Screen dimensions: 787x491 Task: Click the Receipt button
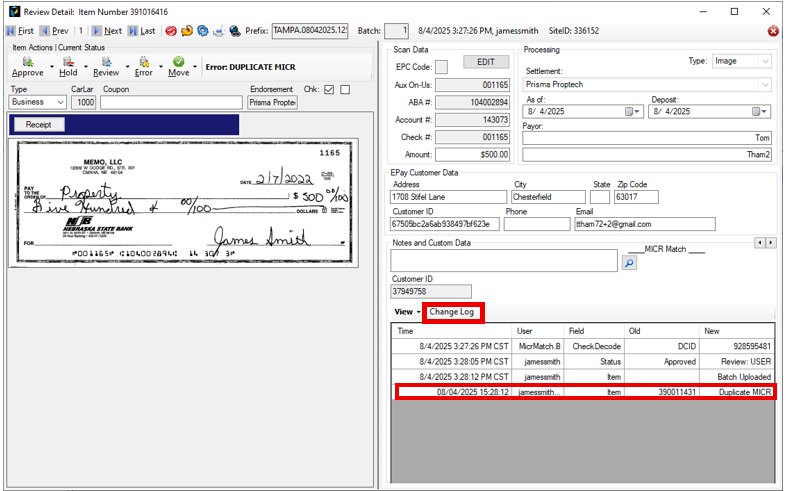[x=38, y=124]
